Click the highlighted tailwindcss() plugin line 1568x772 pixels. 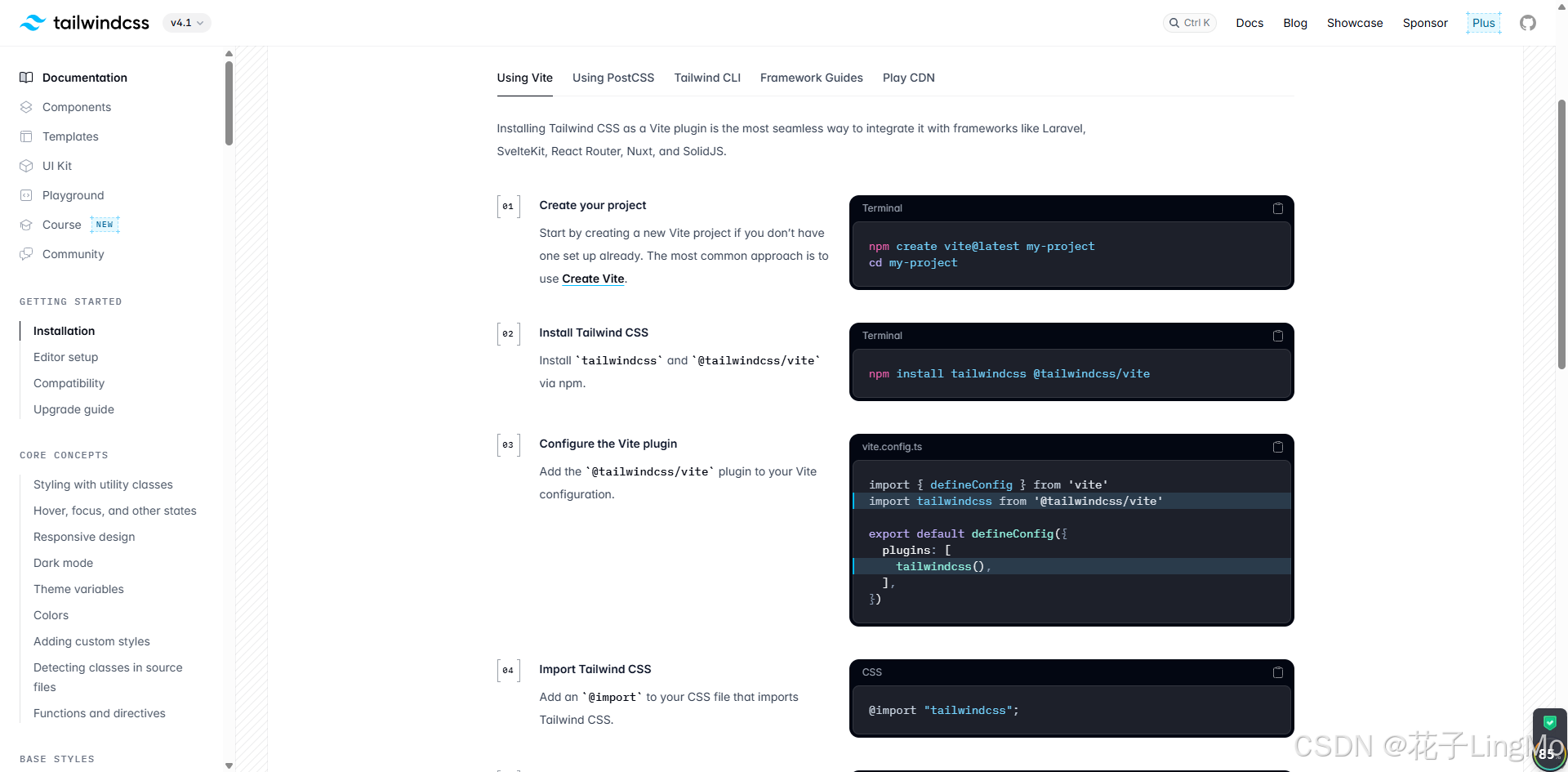(x=1071, y=566)
